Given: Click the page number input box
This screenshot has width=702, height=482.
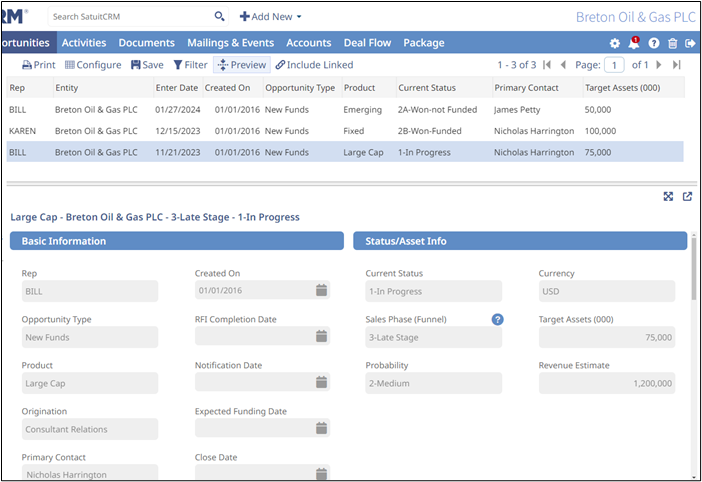Looking at the screenshot, I should [x=614, y=65].
